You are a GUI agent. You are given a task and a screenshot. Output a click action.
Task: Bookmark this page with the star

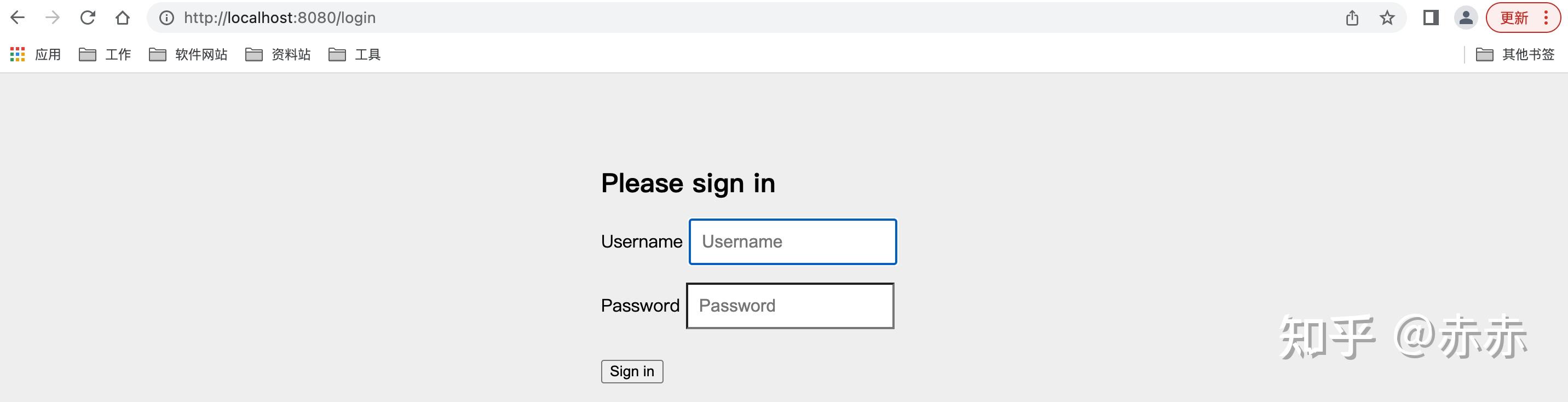(1387, 18)
